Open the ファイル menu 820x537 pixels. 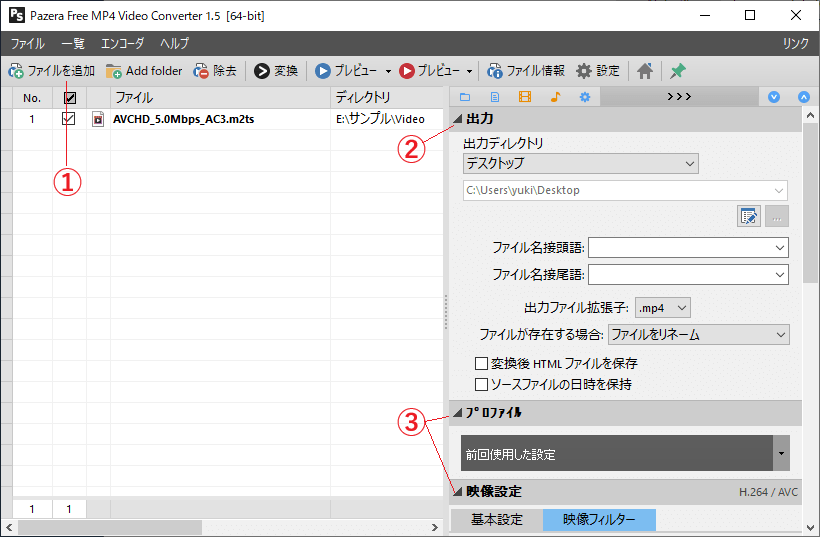coord(28,43)
